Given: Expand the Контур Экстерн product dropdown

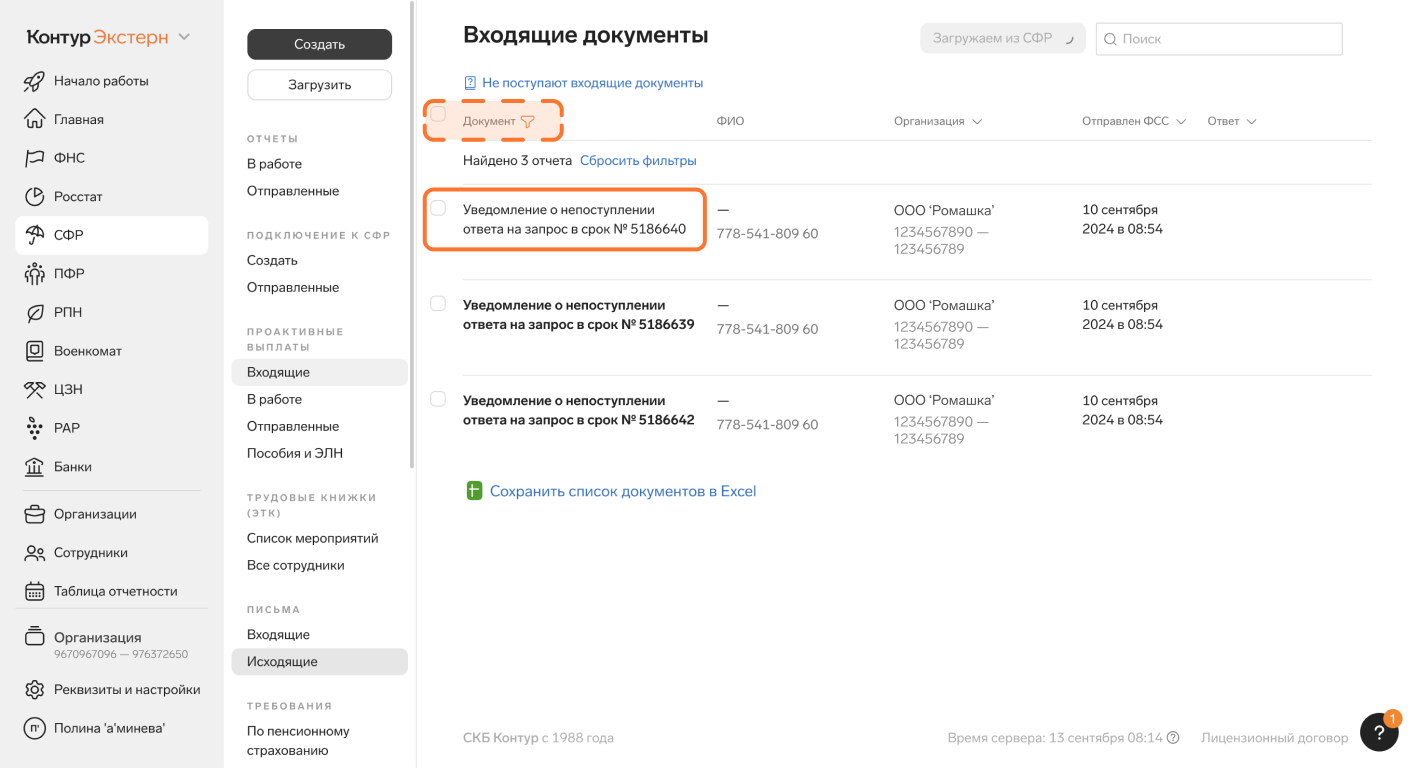Looking at the screenshot, I should (184, 38).
